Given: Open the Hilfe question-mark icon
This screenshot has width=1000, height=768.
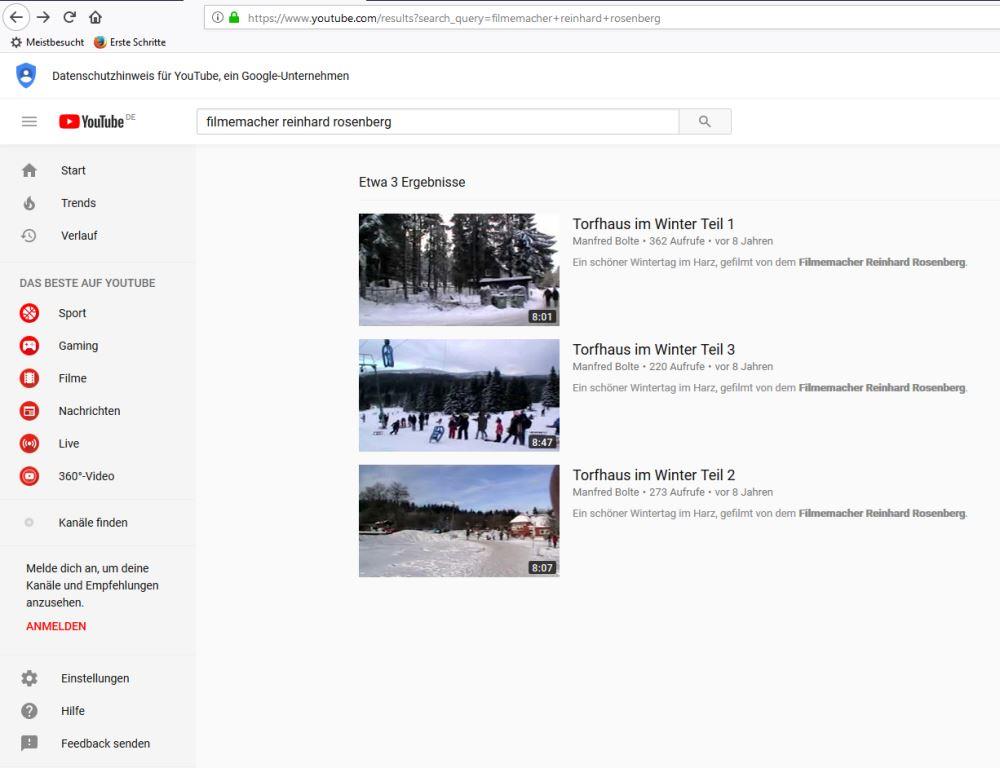Looking at the screenshot, I should click(29, 711).
